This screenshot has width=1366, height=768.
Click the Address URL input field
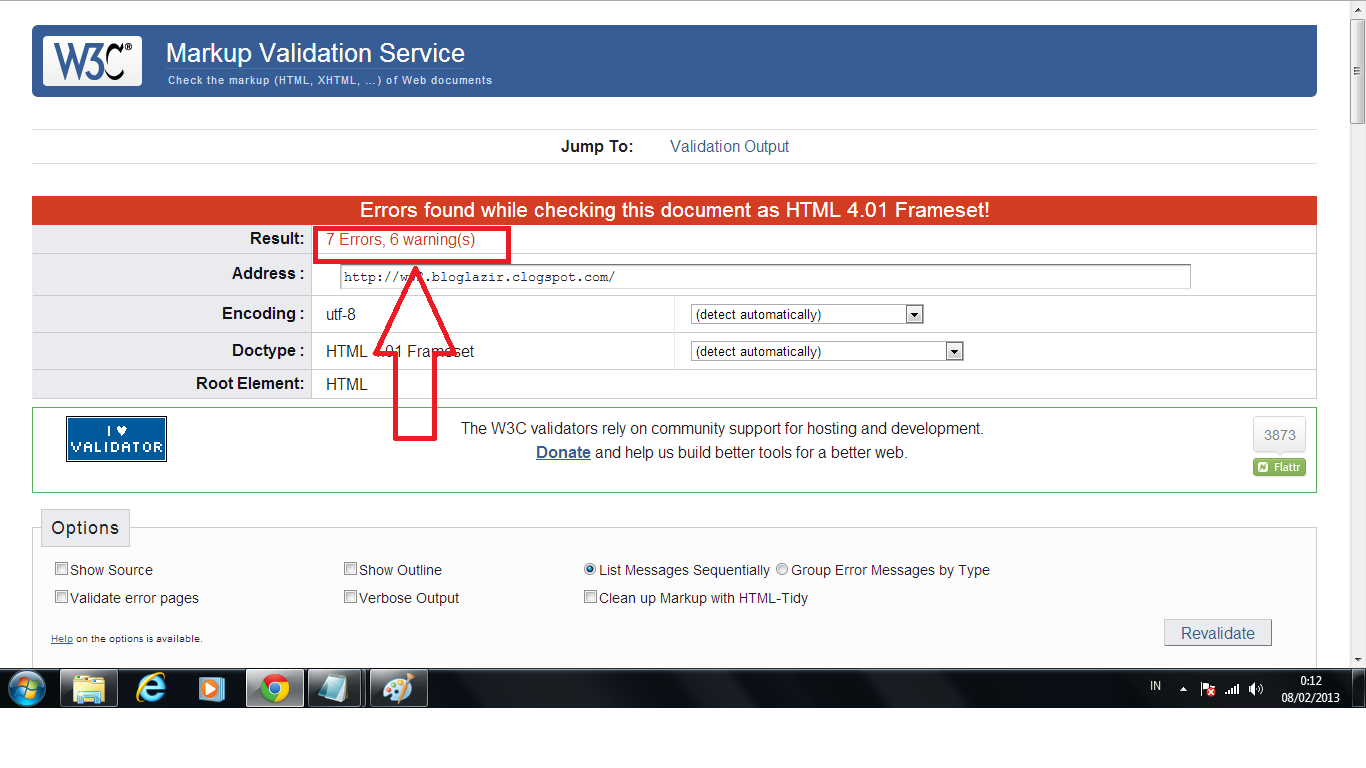(x=765, y=277)
